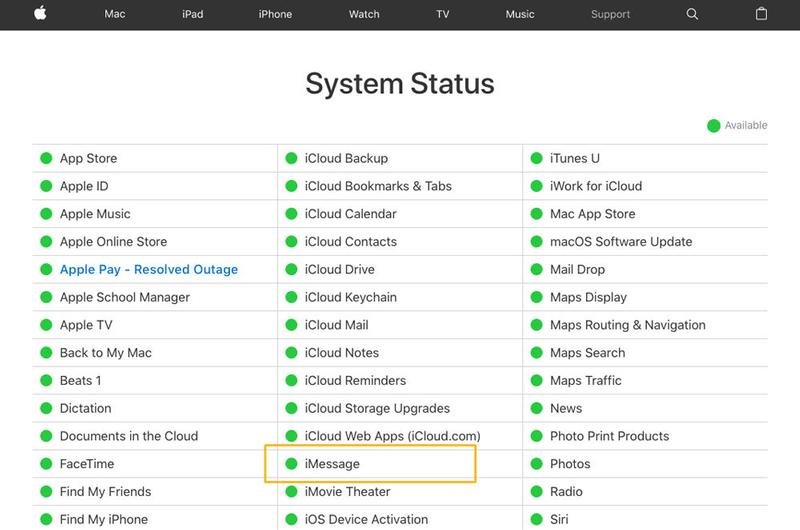Image resolution: width=800 pixels, height=530 pixels.
Task: Click the Apple logo icon
Action: [42, 14]
